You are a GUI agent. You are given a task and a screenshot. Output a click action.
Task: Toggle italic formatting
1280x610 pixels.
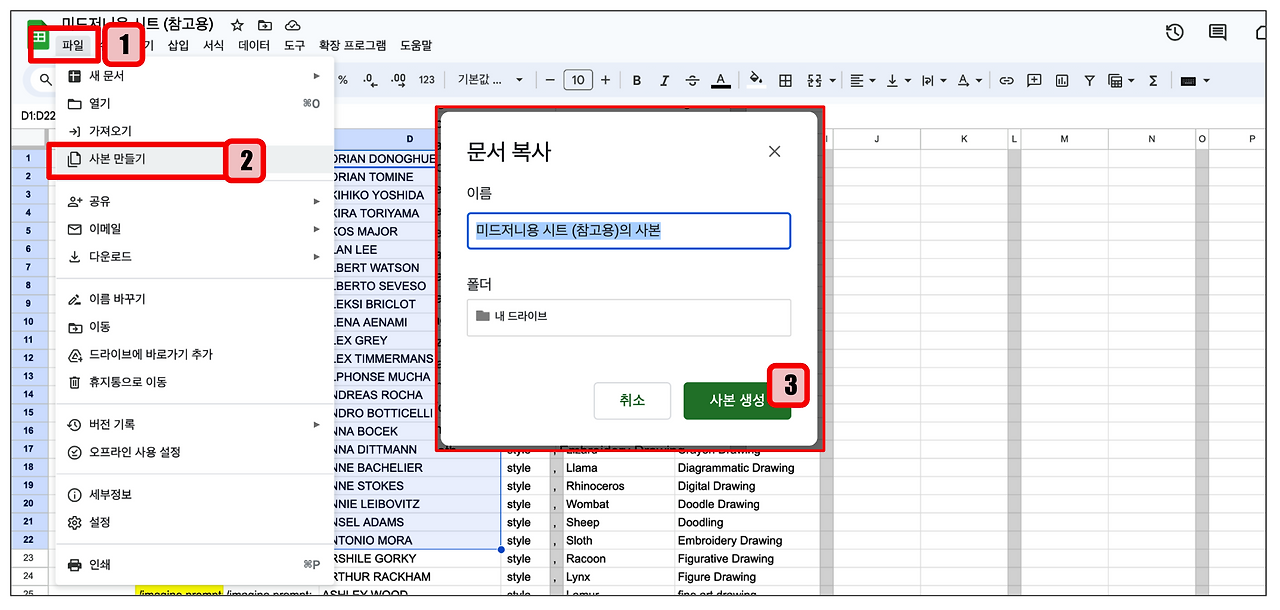click(665, 80)
